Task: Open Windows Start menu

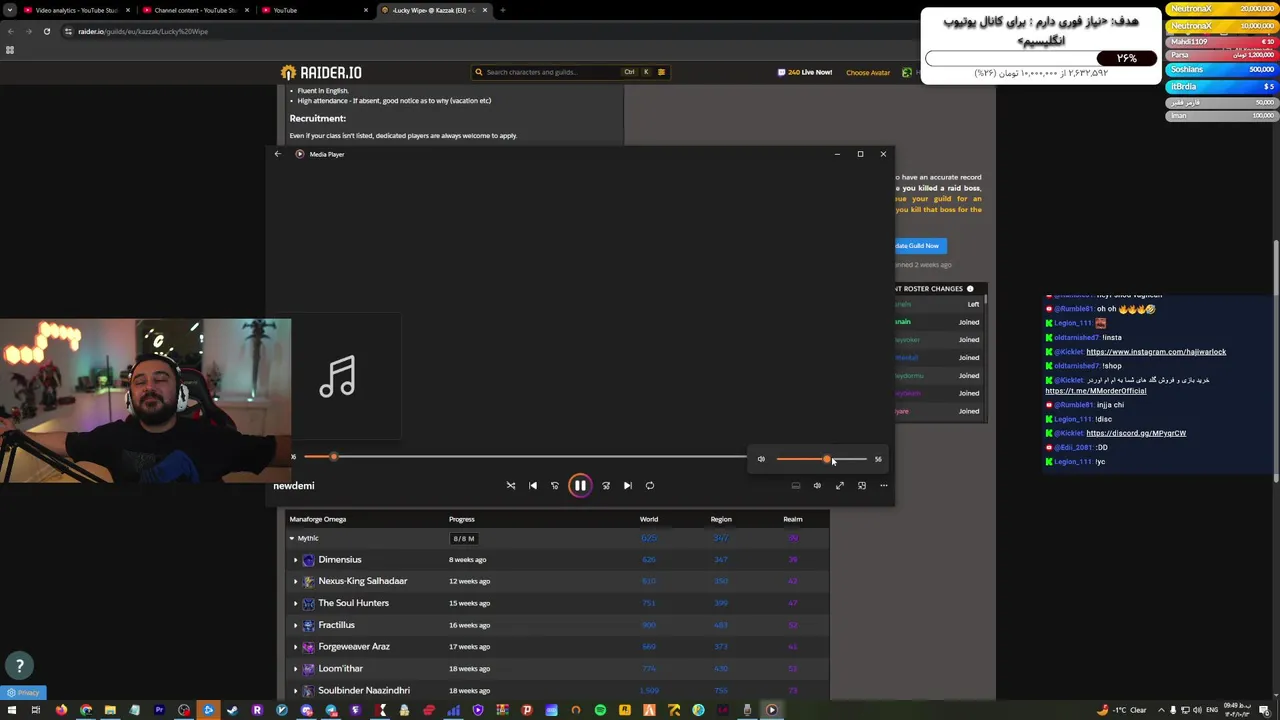Action: [x=11, y=710]
